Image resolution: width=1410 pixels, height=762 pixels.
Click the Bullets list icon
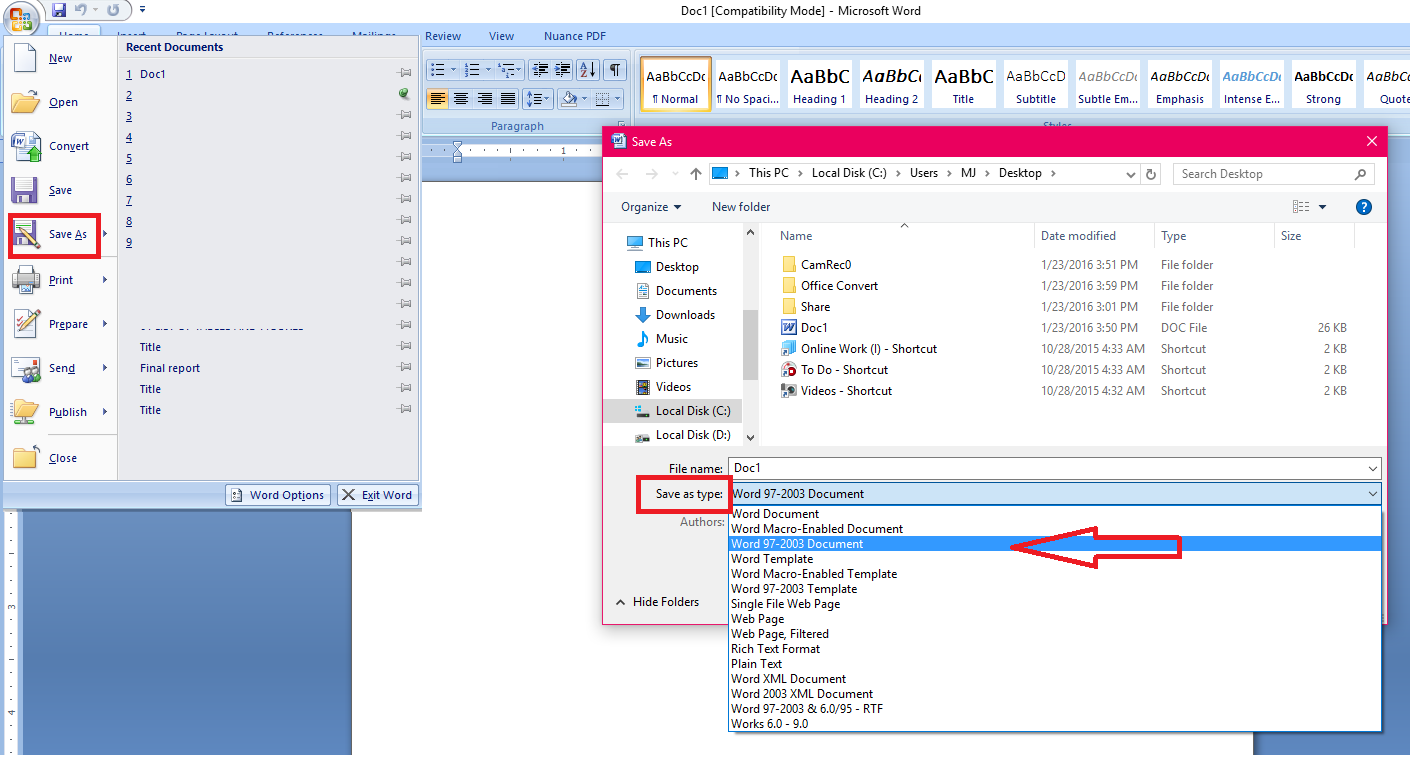pos(437,70)
